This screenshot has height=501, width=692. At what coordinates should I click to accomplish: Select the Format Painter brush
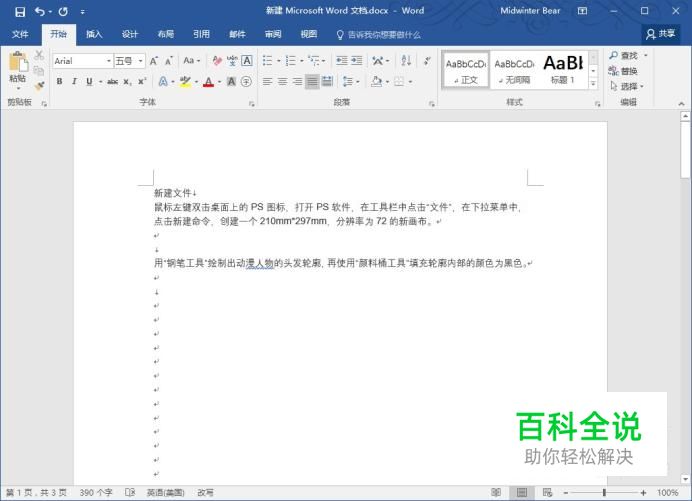coord(39,86)
